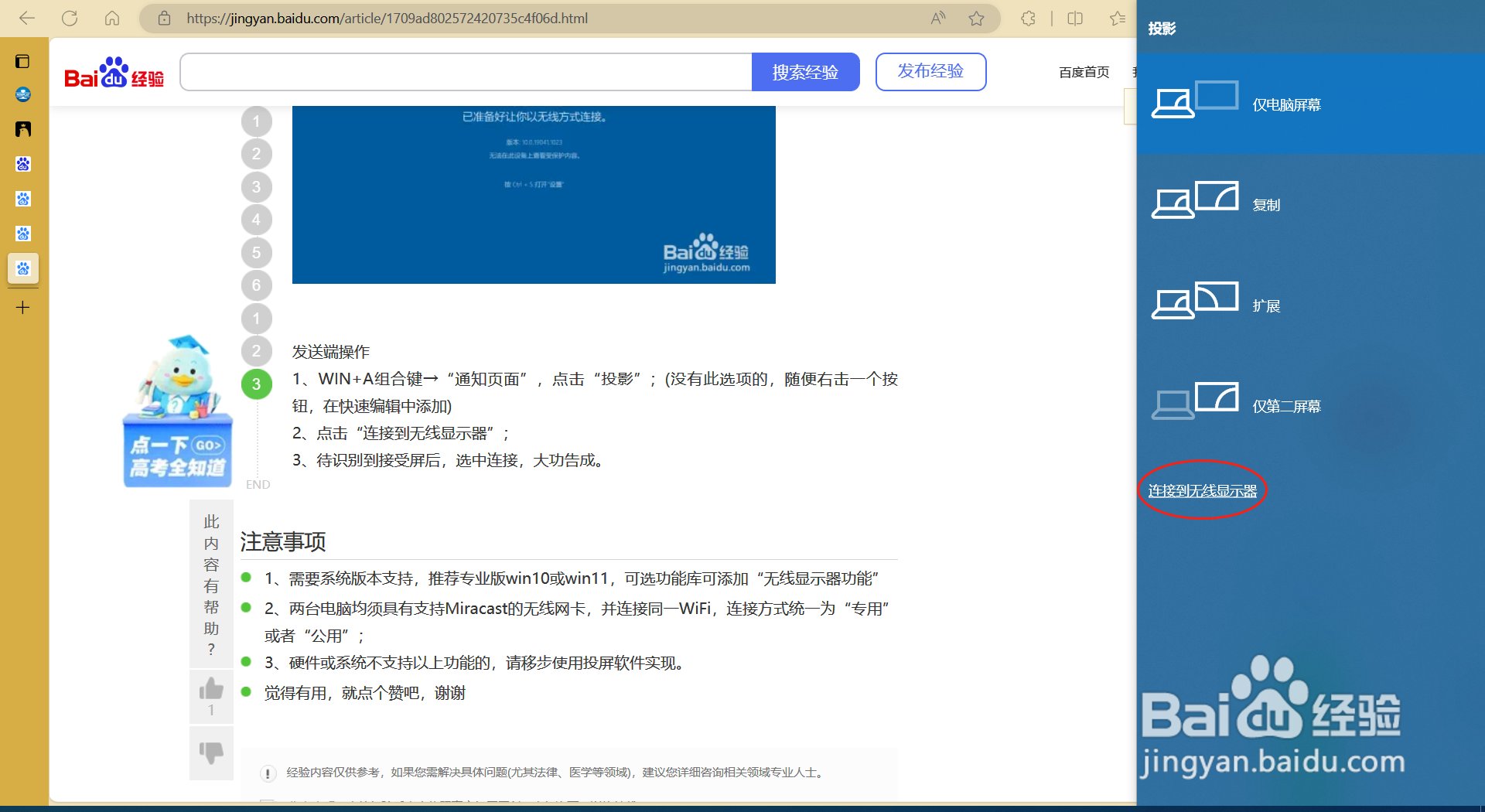Screen dimensions: 1485x812
Task: Jump to step 4 in the step list
Action: coord(256,220)
